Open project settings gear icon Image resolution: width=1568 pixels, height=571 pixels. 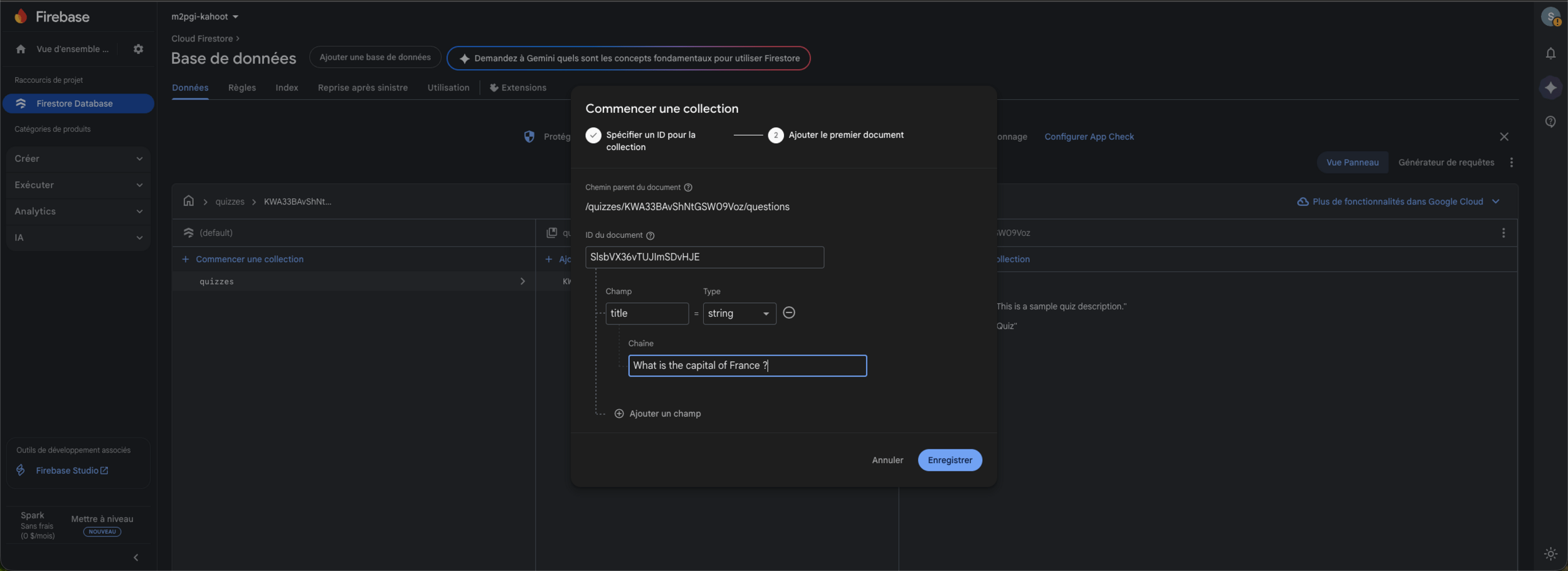(x=138, y=49)
